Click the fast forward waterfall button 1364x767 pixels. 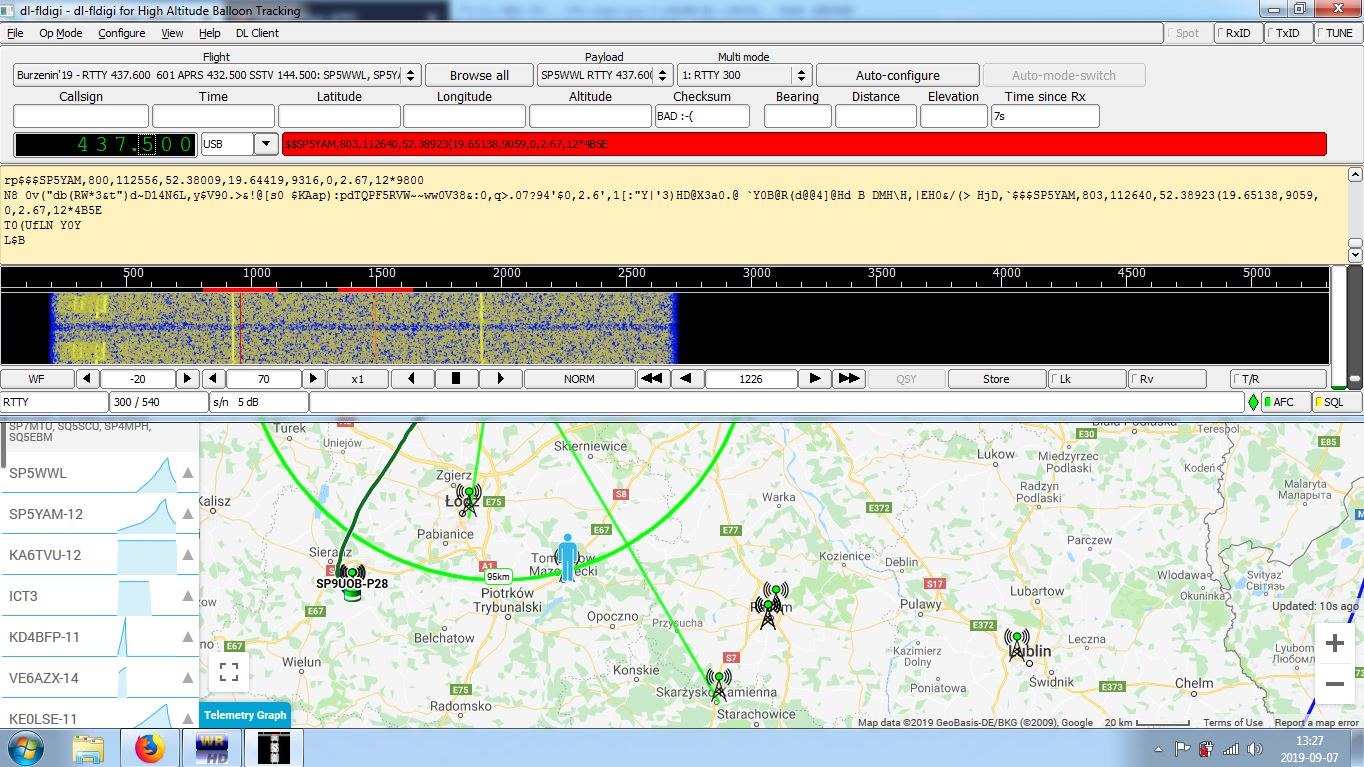(849, 379)
